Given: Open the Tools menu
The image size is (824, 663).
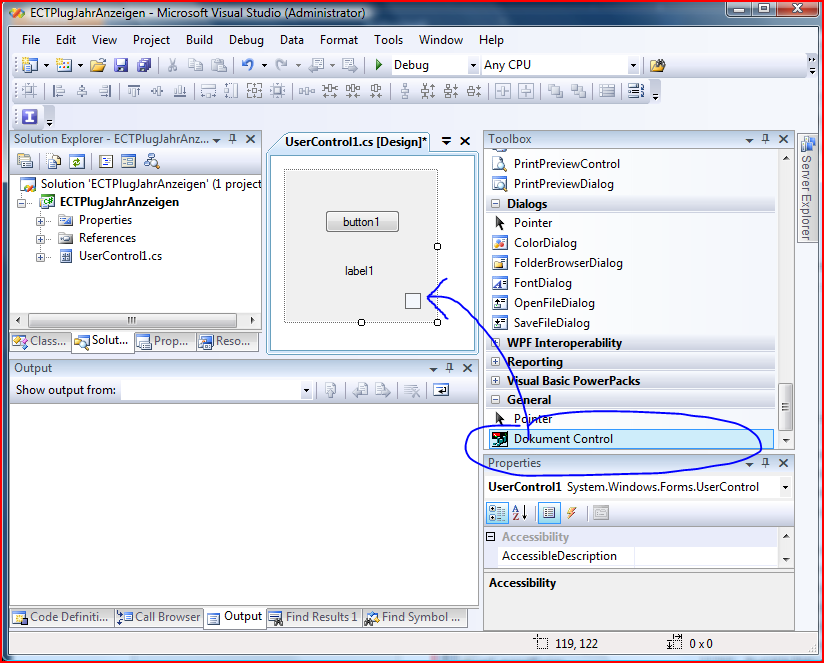Looking at the screenshot, I should (388, 40).
